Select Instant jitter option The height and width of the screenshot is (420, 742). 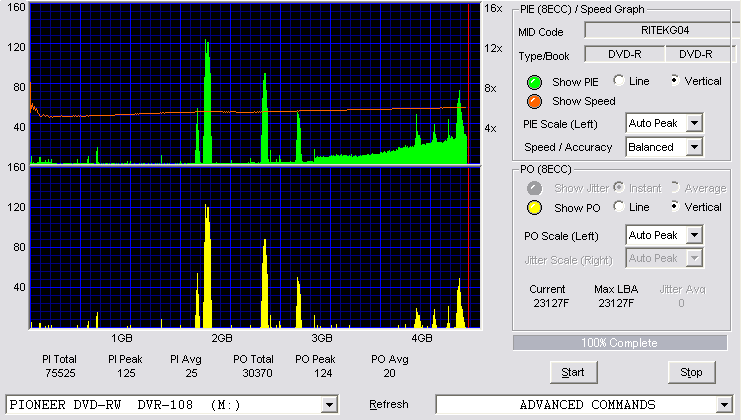(618, 187)
